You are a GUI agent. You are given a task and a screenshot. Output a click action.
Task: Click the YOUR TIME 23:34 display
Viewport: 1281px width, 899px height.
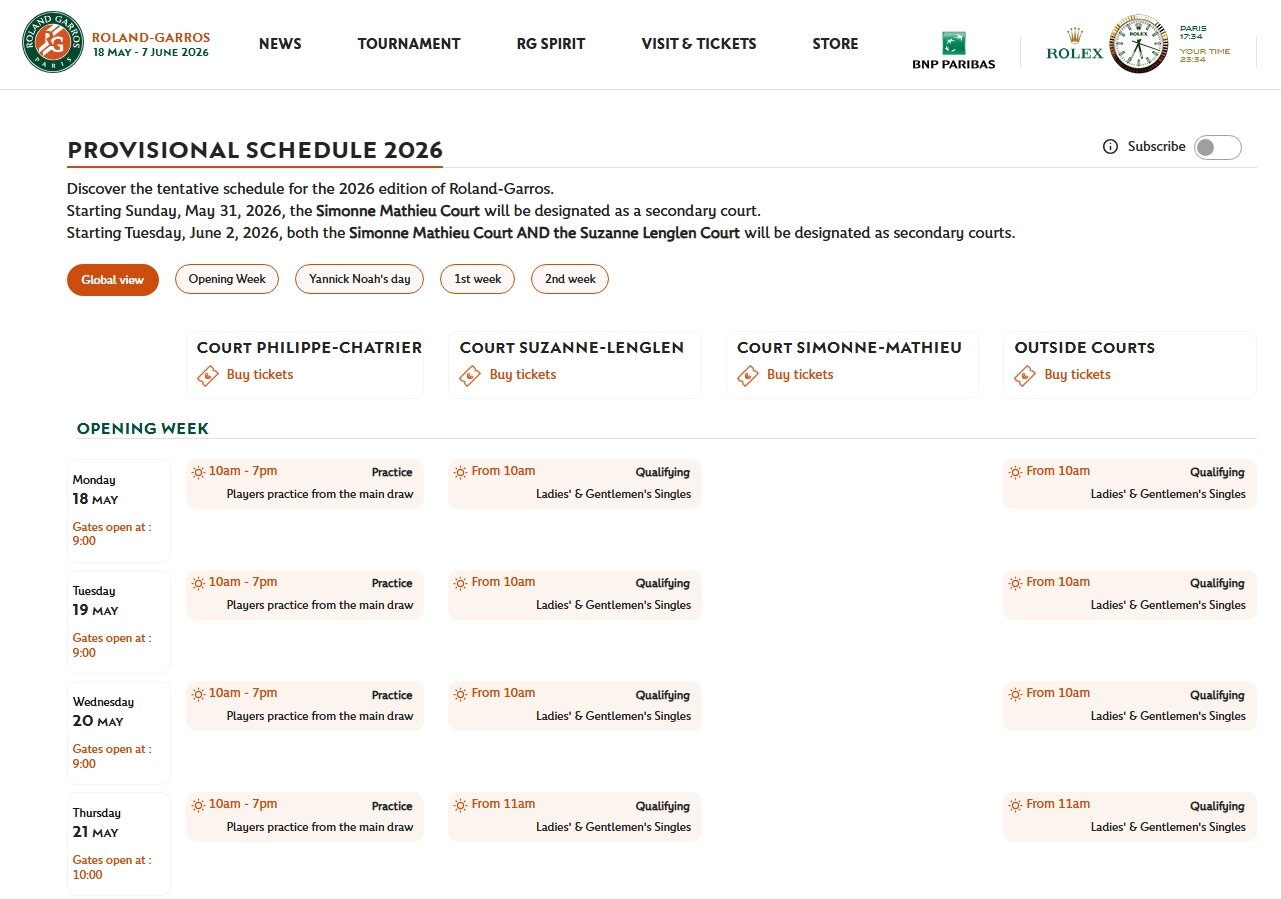pyautogui.click(x=1205, y=55)
